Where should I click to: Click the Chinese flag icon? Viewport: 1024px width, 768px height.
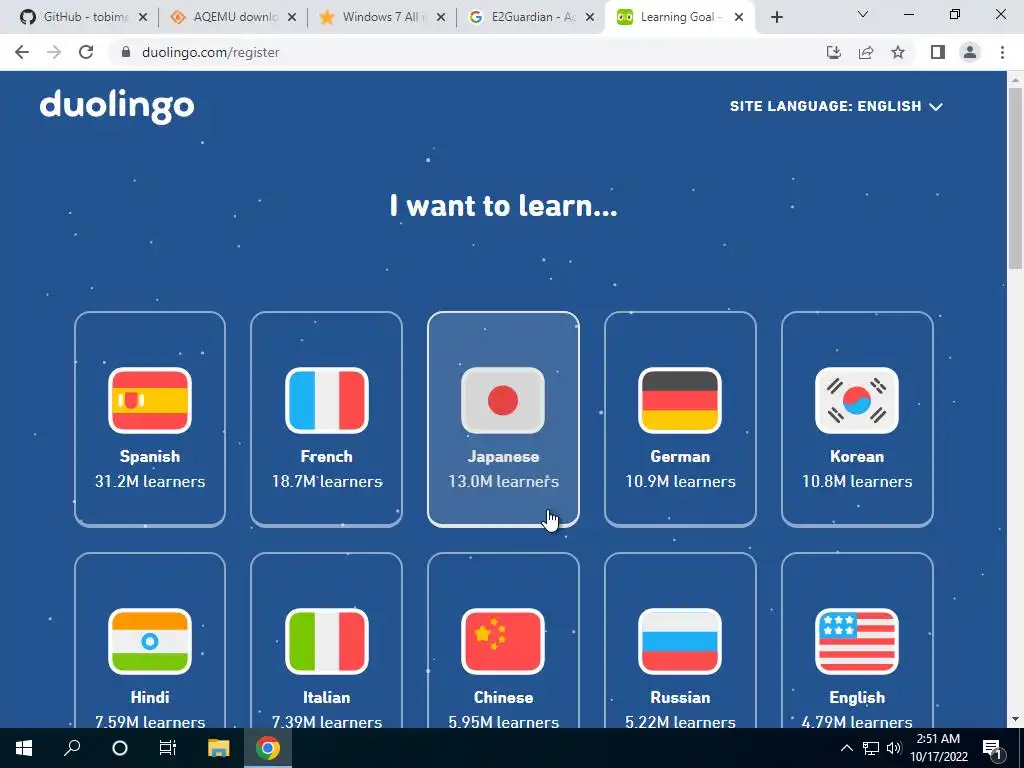point(503,641)
